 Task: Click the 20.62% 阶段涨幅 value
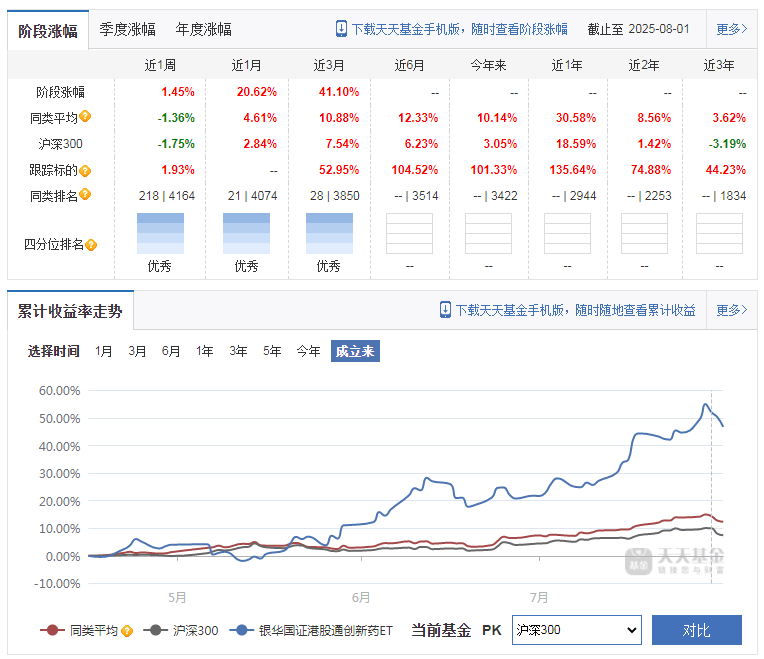257,92
